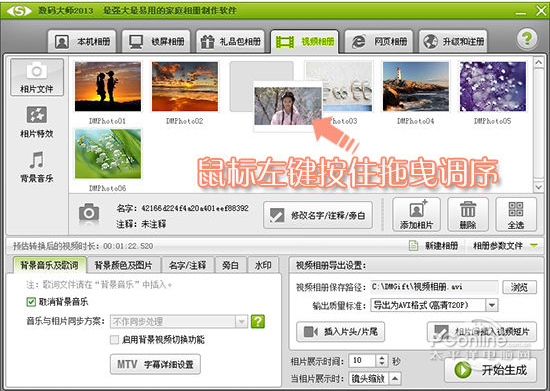Click the 删除 trash button

468,214
